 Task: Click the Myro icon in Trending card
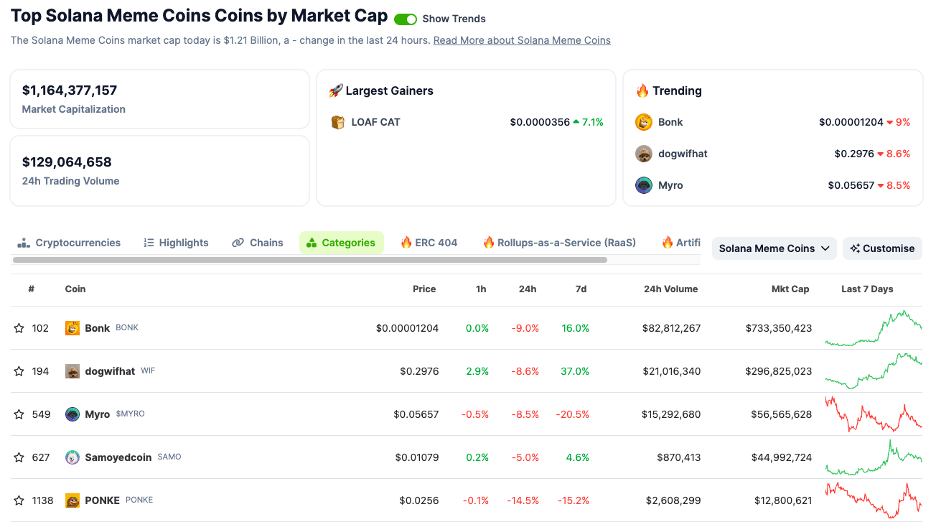coord(644,185)
